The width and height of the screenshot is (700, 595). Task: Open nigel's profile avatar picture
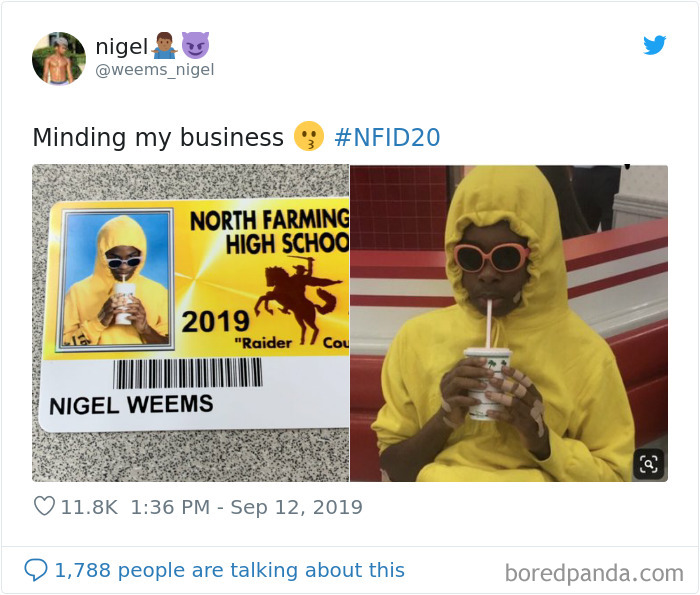coord(59,58)
